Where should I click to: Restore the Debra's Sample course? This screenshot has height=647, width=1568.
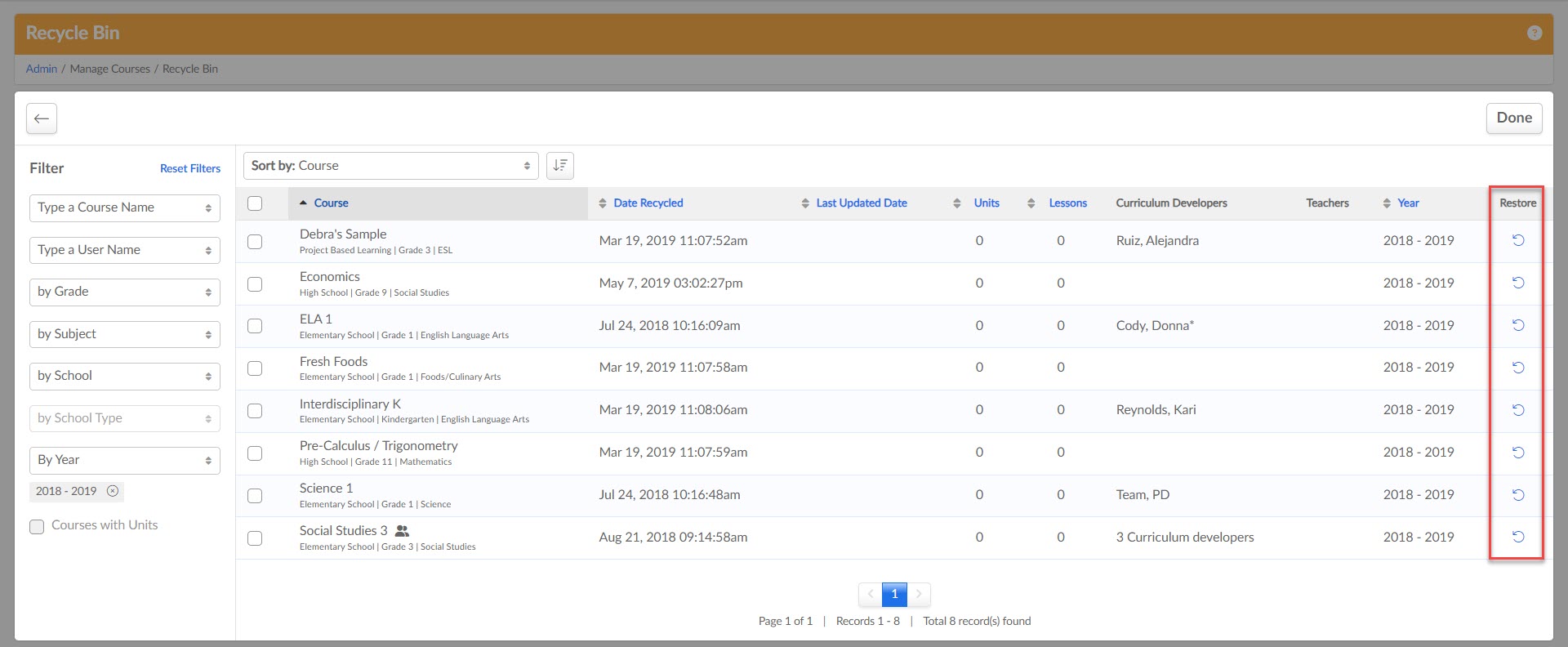point(1518,240)
